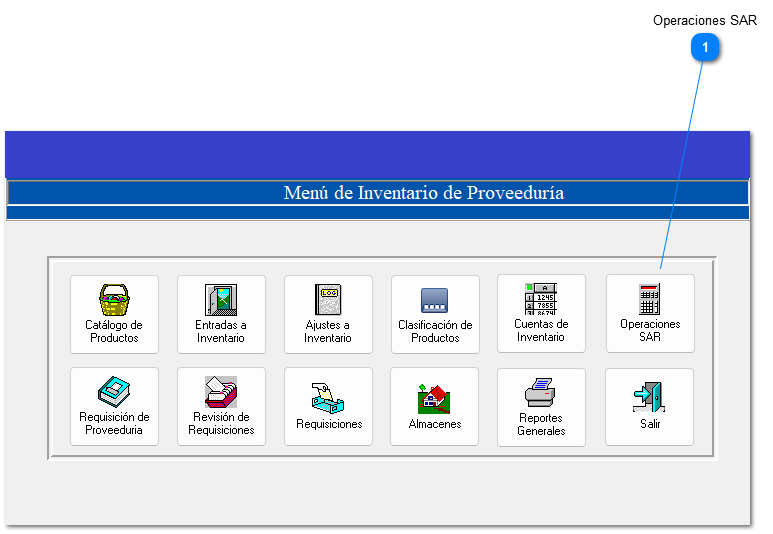Click the Salir exit door icon

pyautogui.click(x=650, y=397)
